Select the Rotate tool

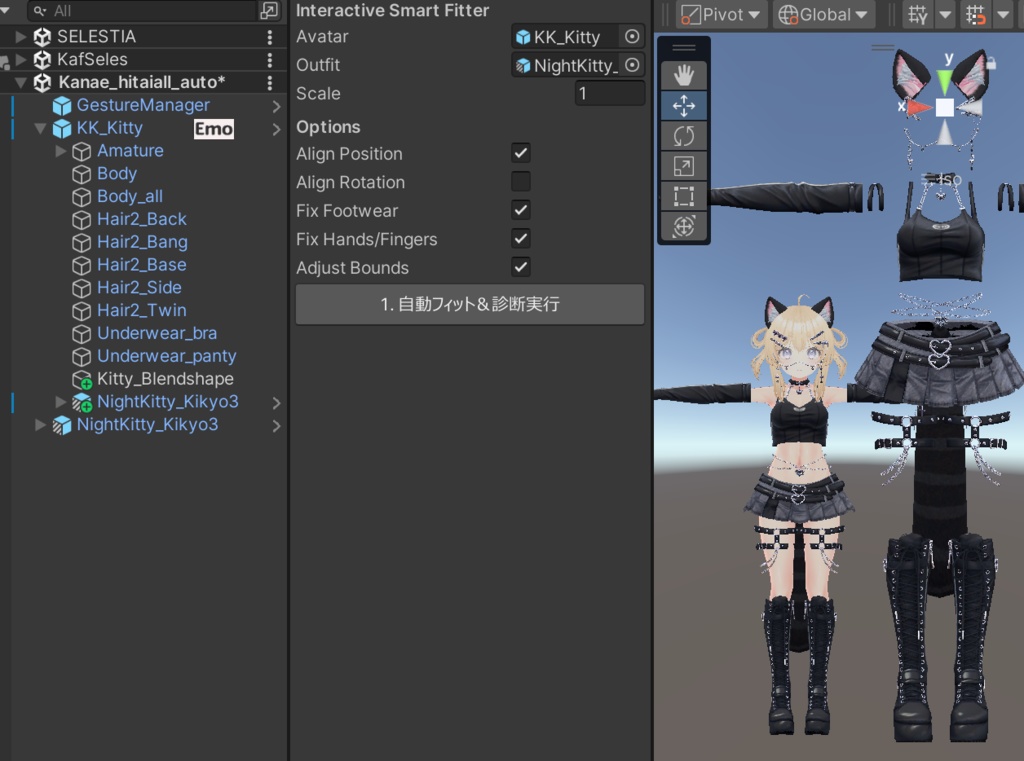point(686,135)
